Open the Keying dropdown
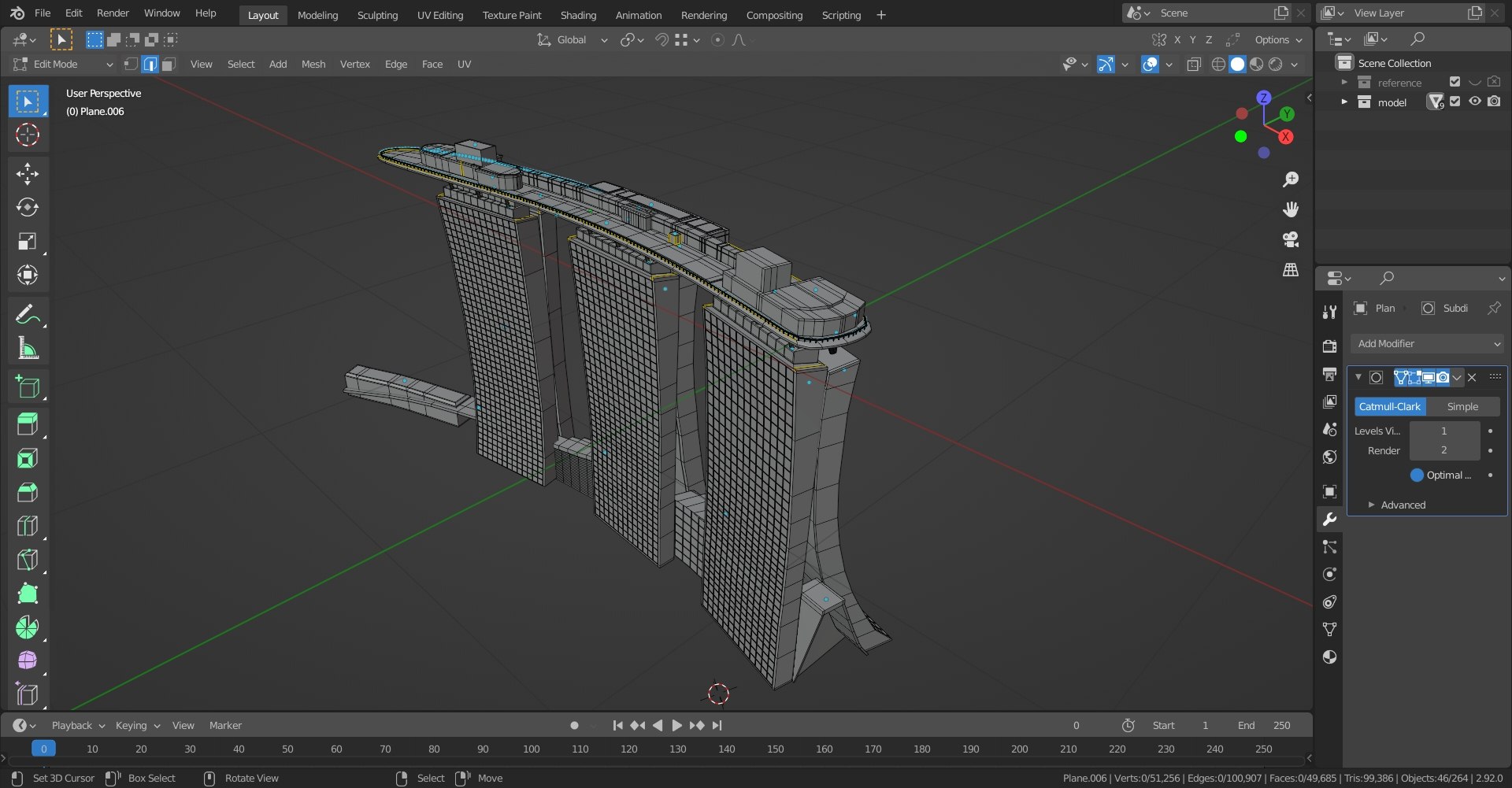 click(138, 726)
